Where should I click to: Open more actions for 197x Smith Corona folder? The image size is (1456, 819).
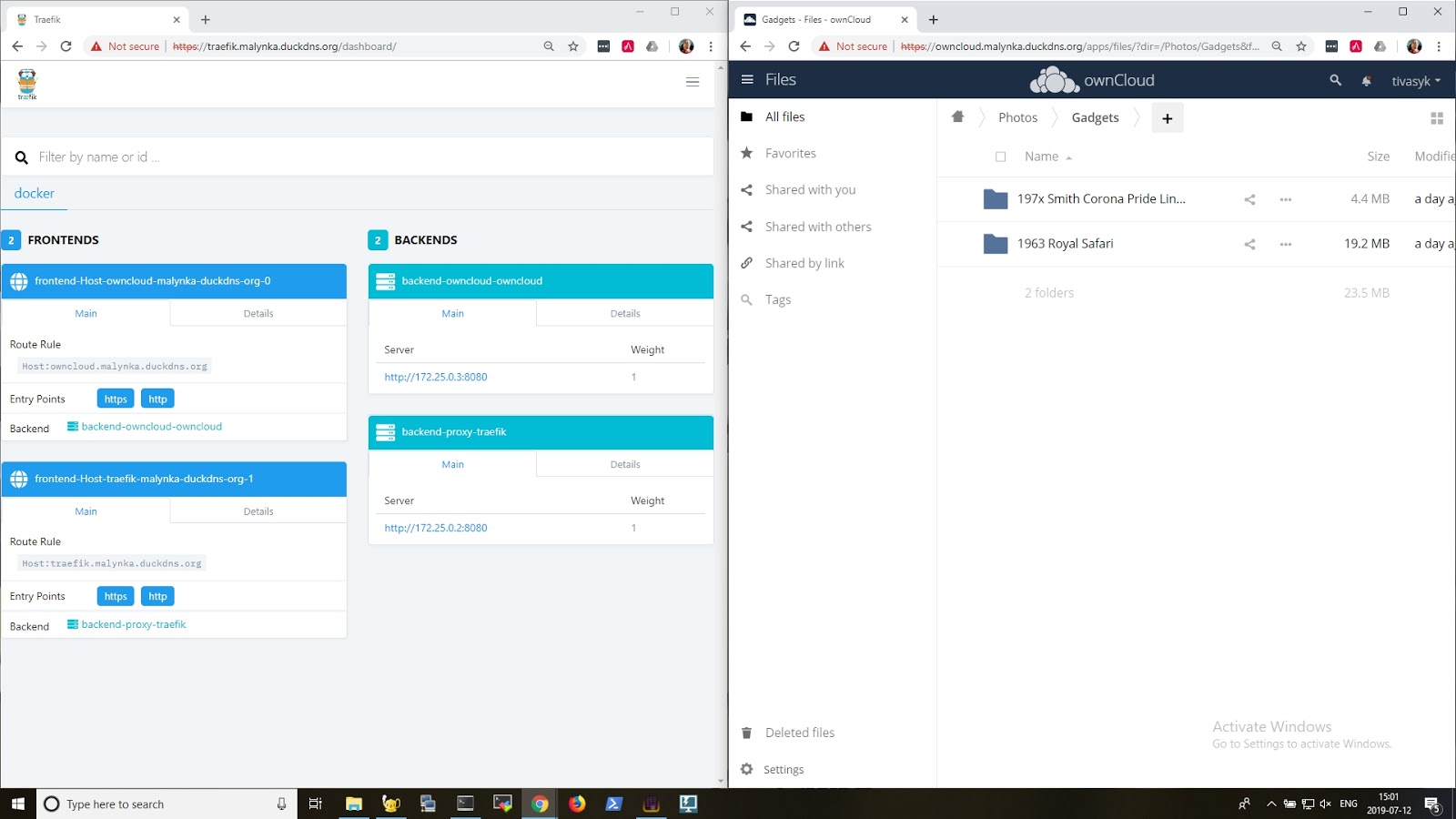coord(1285,199)
